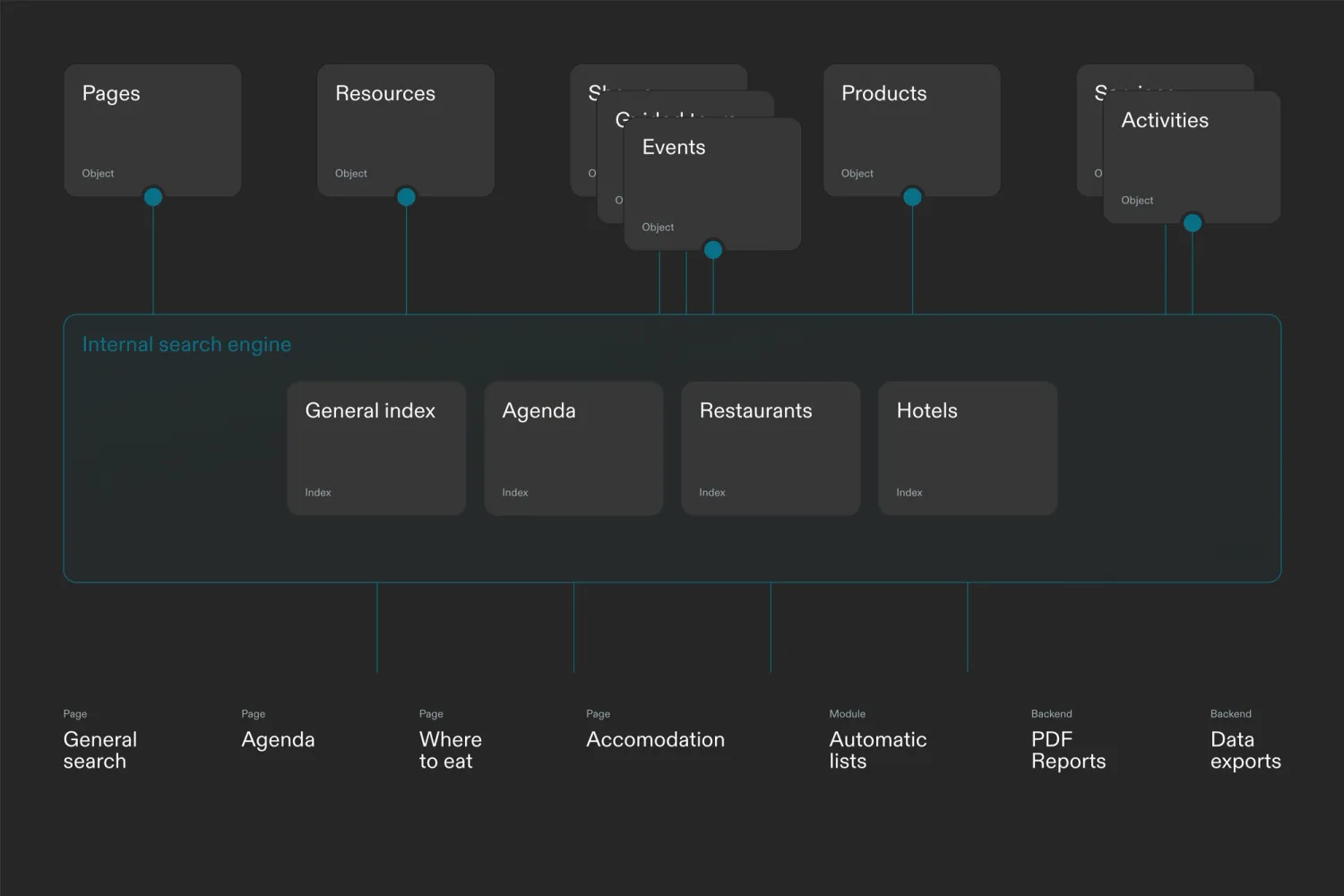Viewport: 1344px width, 896px height.
Task: Click the Index label on Hotels card
Action: click(909, 493)
